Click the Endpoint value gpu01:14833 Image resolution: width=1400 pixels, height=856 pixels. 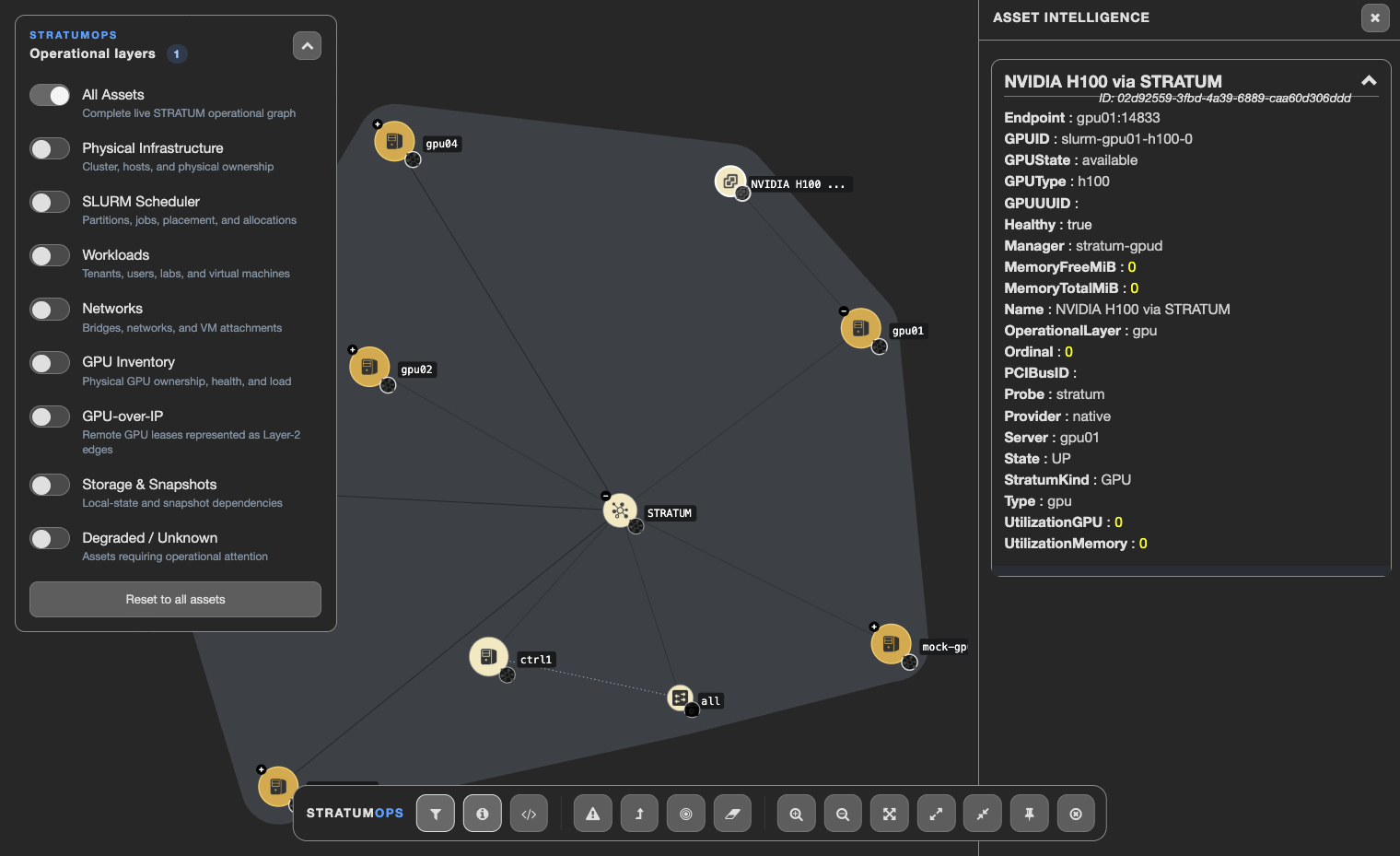(x=1118, y=118)
